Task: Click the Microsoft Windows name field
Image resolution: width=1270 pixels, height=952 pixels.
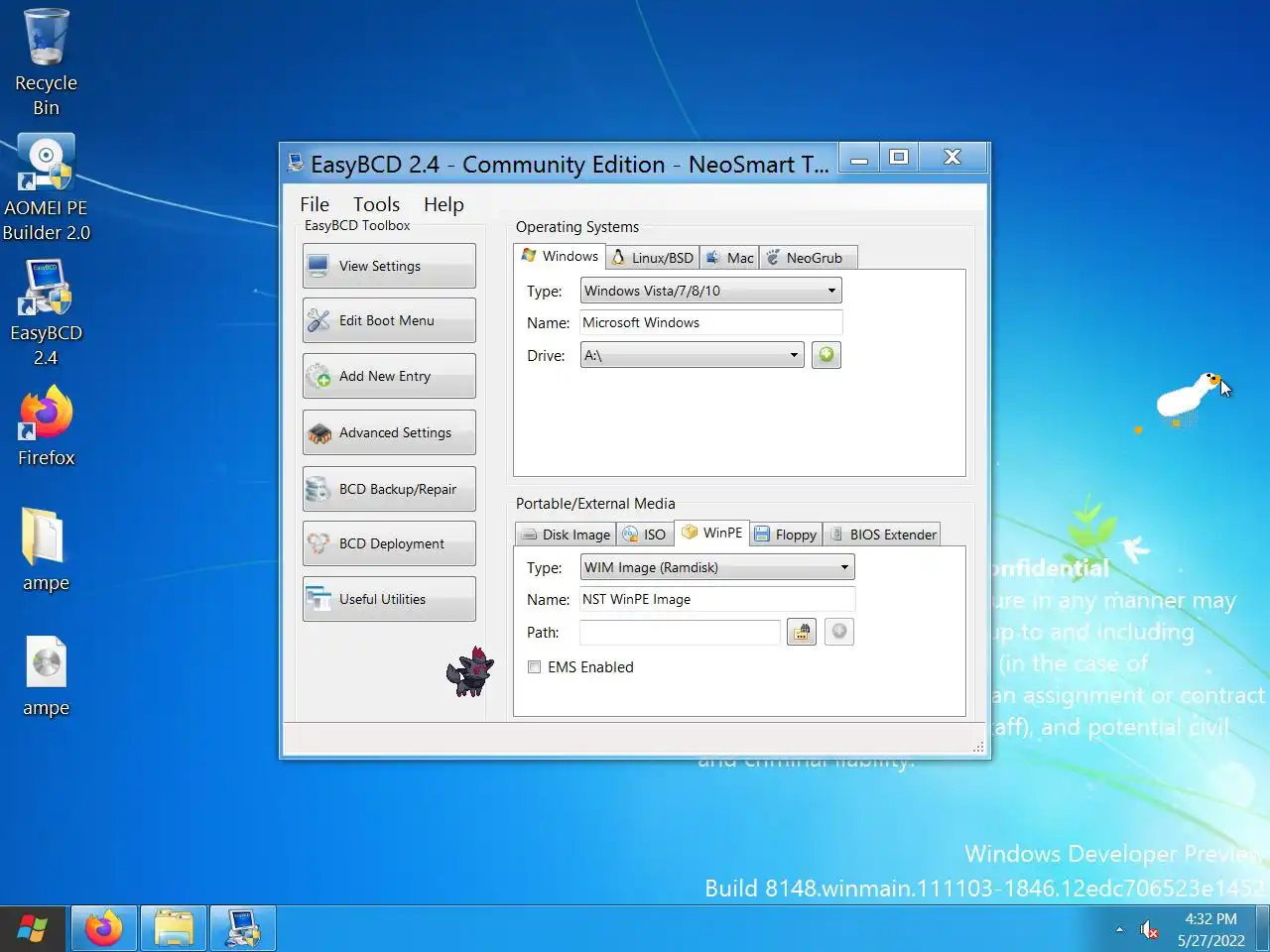Action: (710, 322)
